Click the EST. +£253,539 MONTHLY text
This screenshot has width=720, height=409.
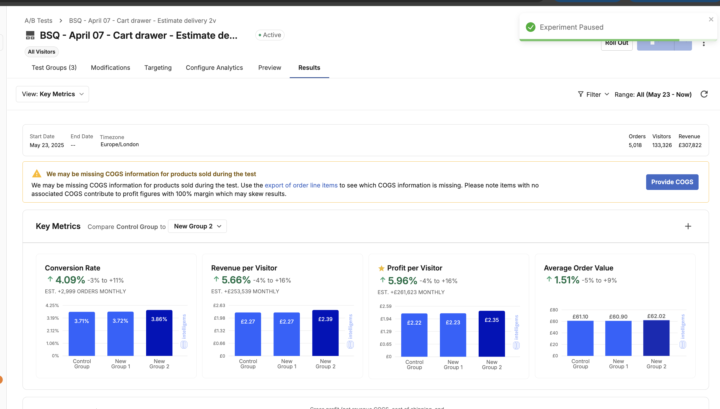click(245, 291)
